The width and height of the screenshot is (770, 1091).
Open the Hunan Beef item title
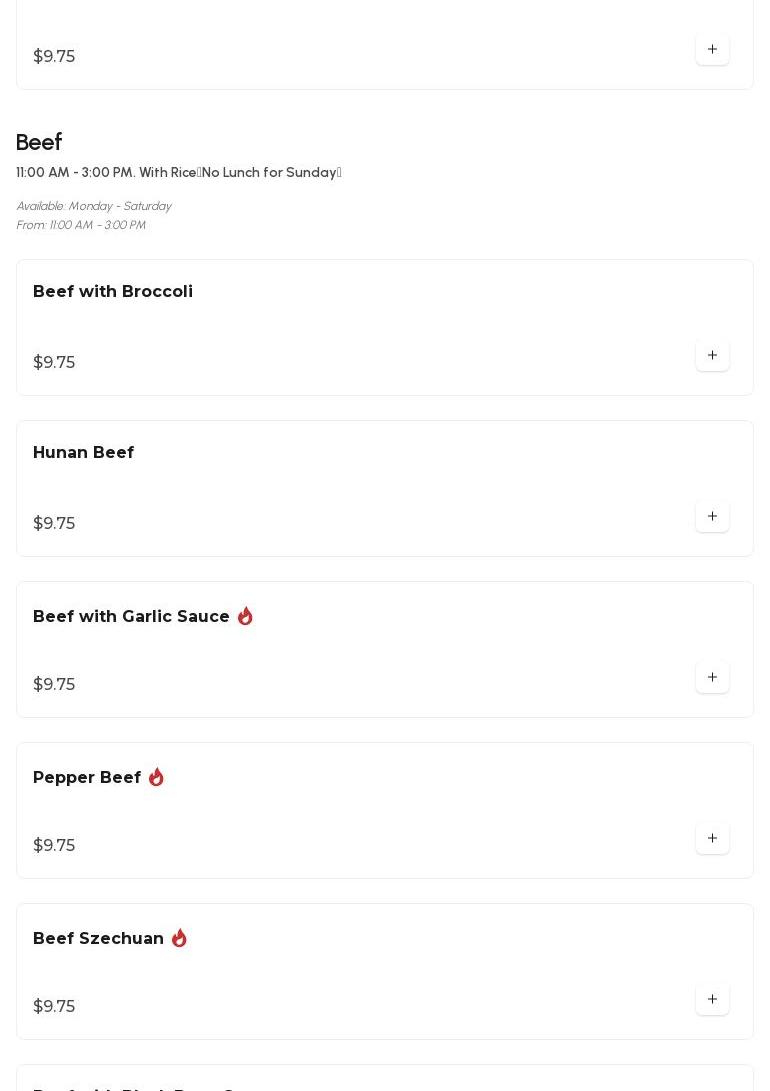pyautogui.click(x=83, y=452)
